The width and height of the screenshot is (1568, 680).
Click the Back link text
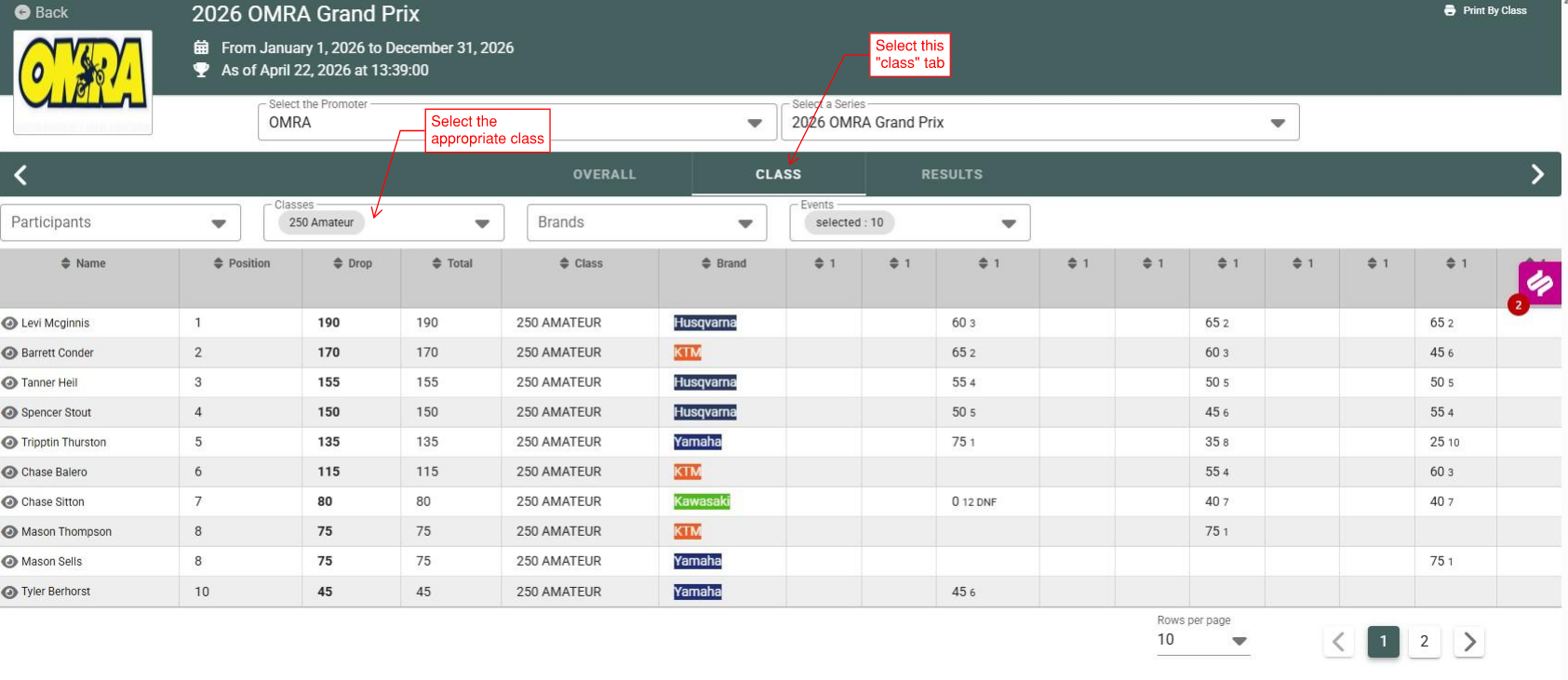coord(51,13)
